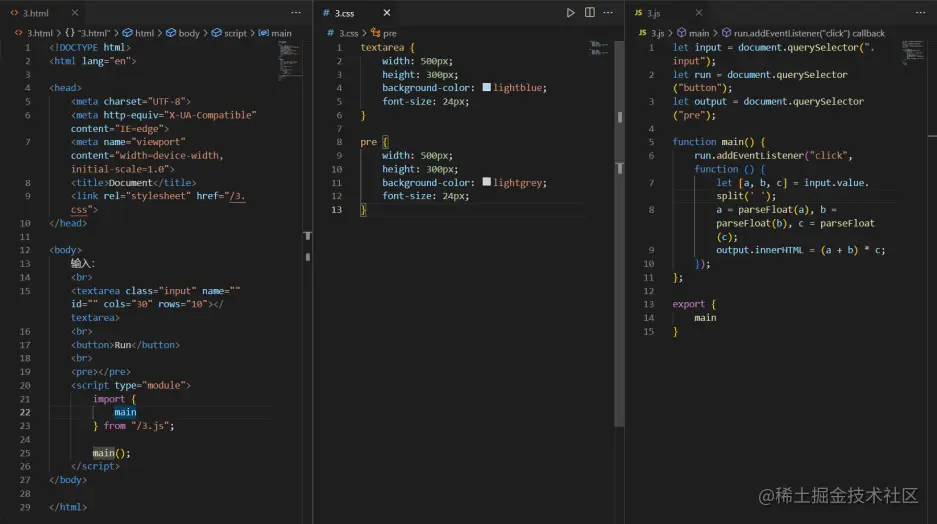
Task: Open the lightblue color swatch picker
Action: click(x=486, y=87)
